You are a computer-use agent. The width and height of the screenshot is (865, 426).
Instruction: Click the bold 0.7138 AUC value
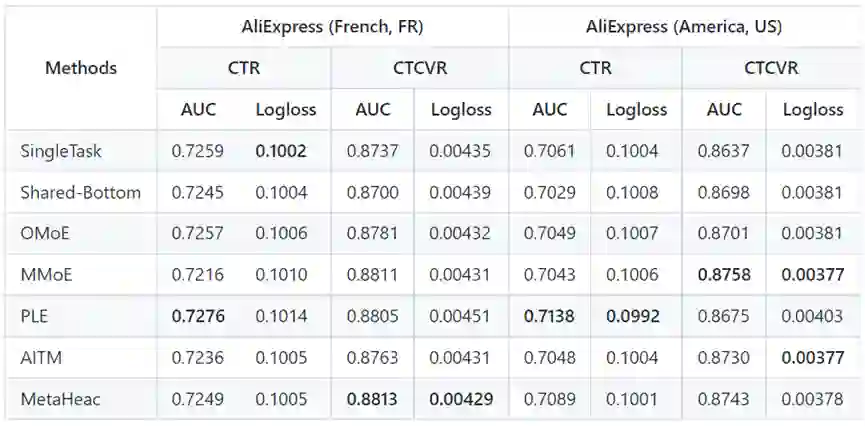549,316
